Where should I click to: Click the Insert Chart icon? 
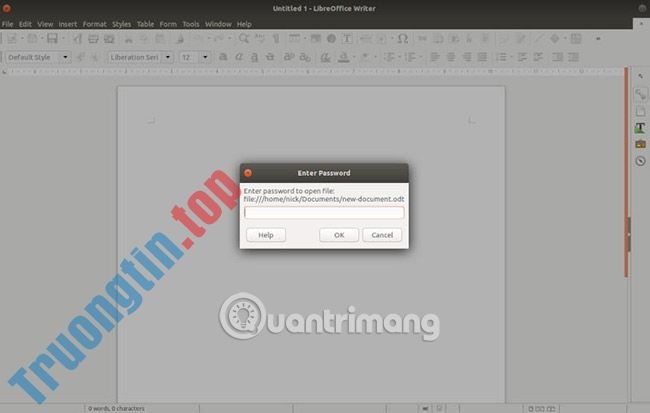(331, 39)
